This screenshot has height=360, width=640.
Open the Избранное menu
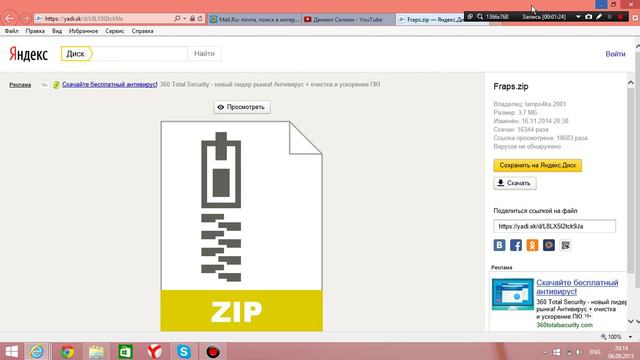pos(83,31)
